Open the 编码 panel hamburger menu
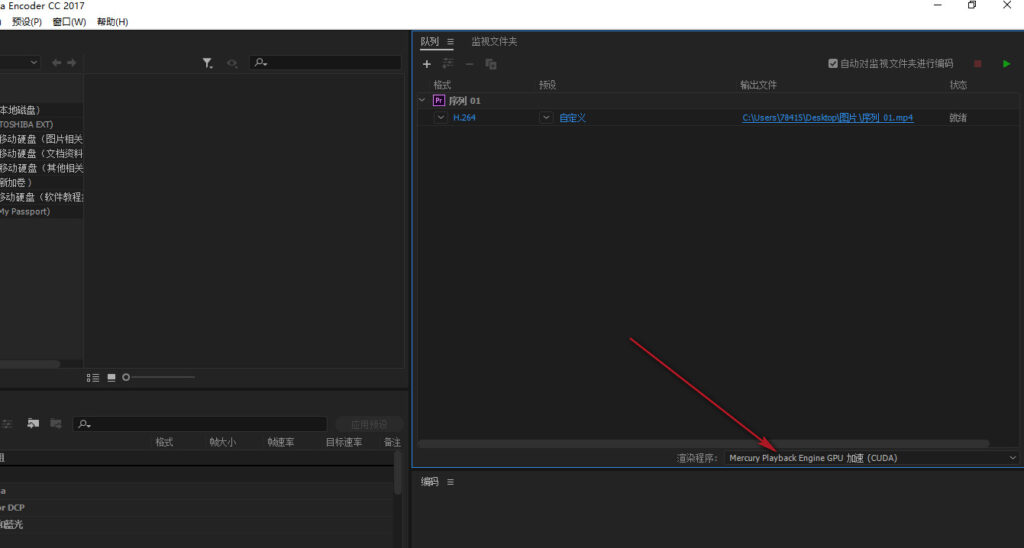Screen dimensions: 1024x548 coord(450,482)
